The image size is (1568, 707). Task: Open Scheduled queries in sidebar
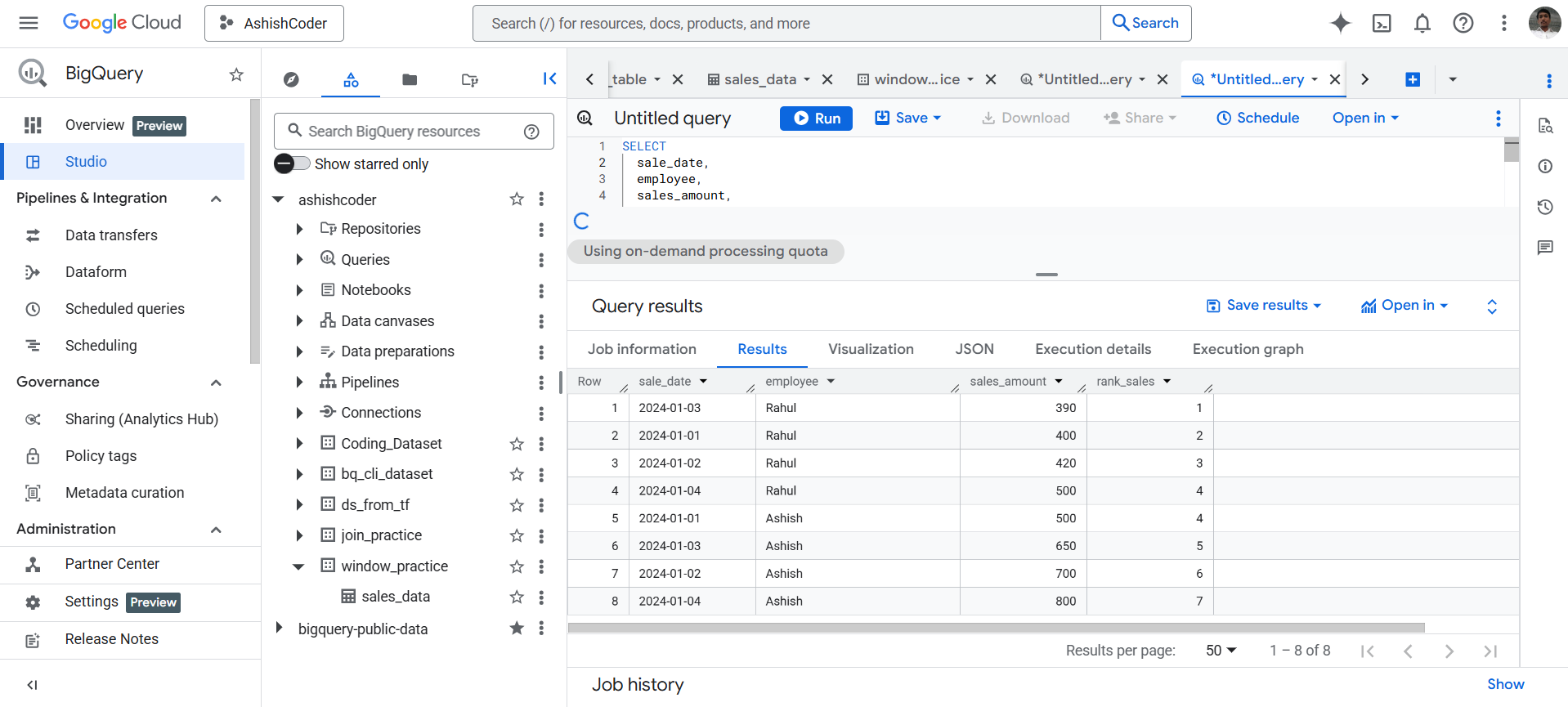125,309
